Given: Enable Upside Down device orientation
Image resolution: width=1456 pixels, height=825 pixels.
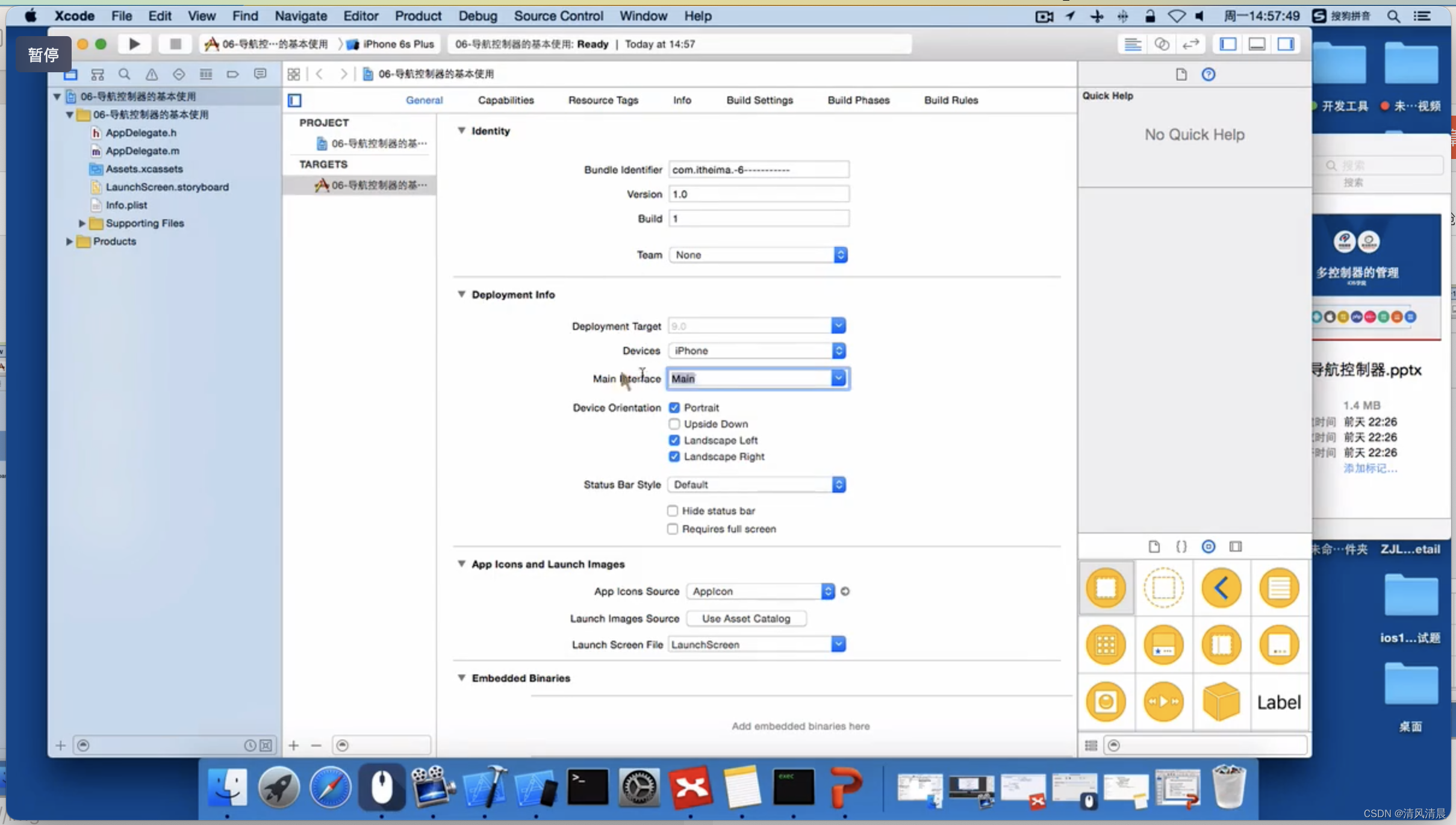Looking at the screenshot, I should pos(674,423).
